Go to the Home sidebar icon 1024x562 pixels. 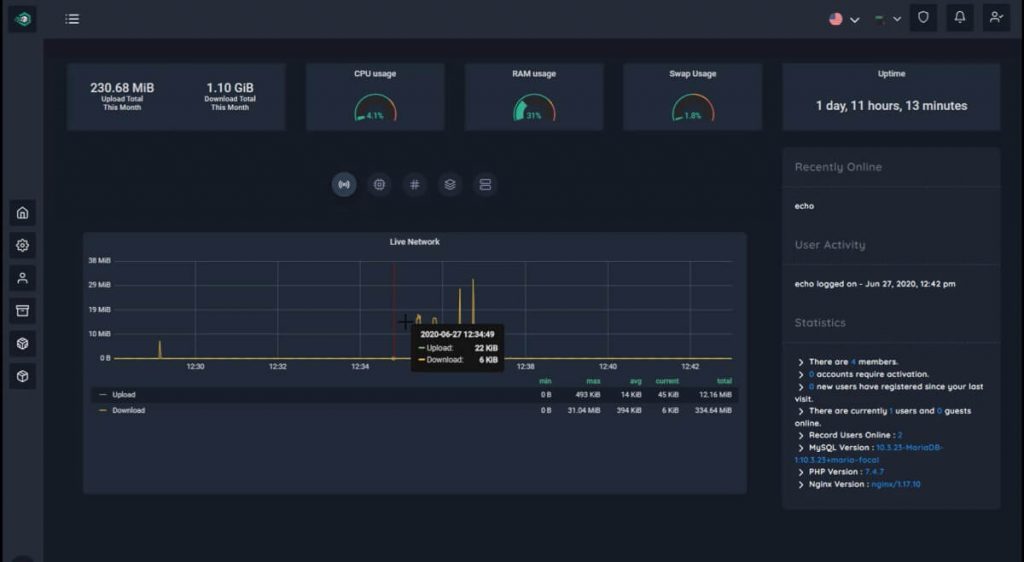point(22,213)
